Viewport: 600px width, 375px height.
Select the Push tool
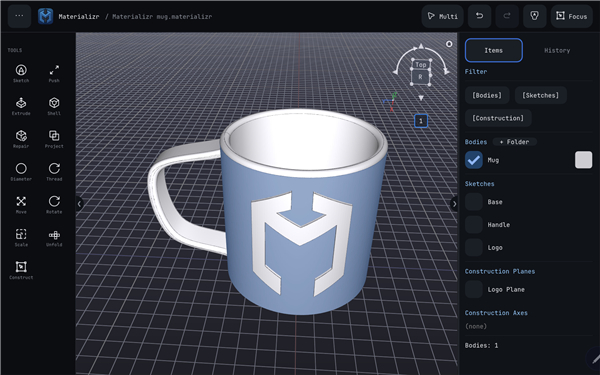[x=54, y=73]
